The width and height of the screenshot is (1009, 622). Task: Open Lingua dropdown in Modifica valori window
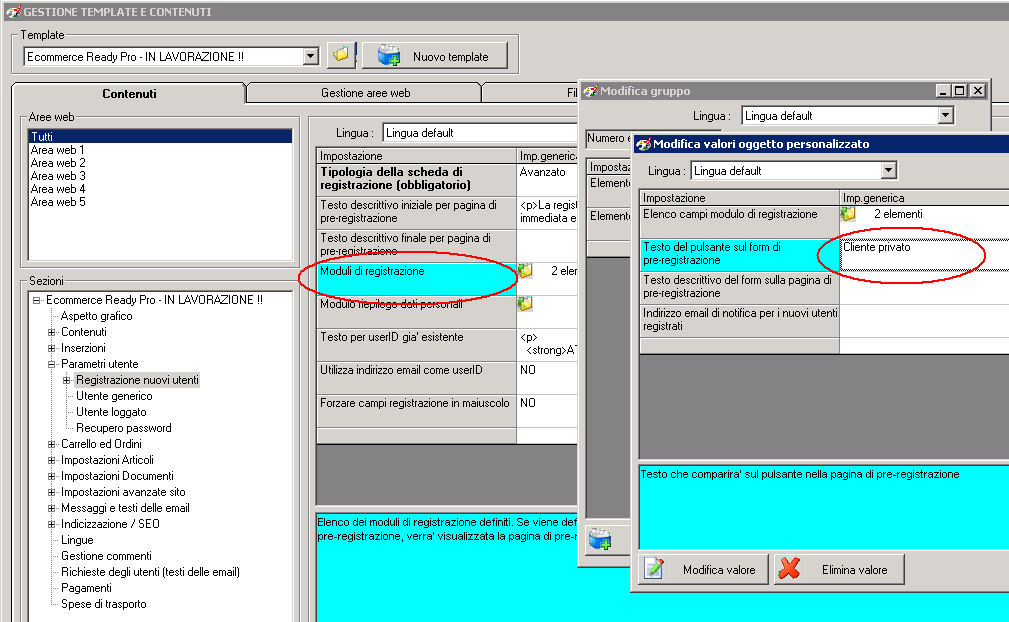888,170
